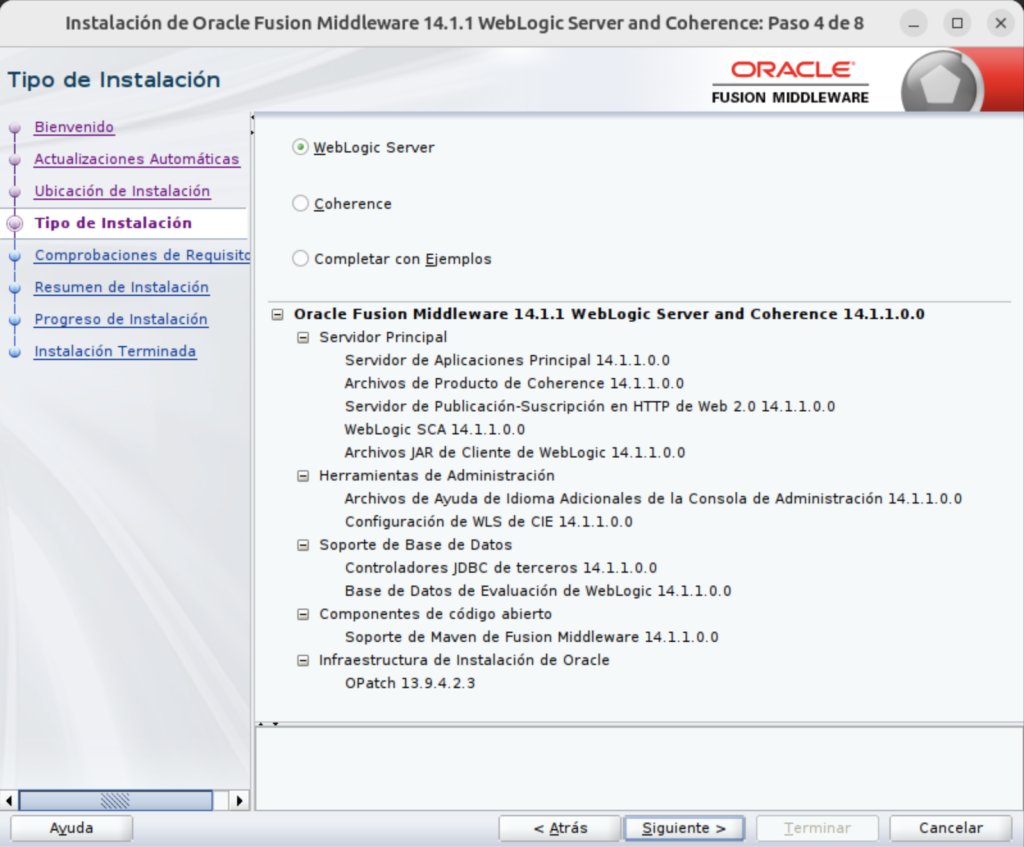
Task: Collapse the Soporte de Base de Datos branch
Action: tap(302, 544)
